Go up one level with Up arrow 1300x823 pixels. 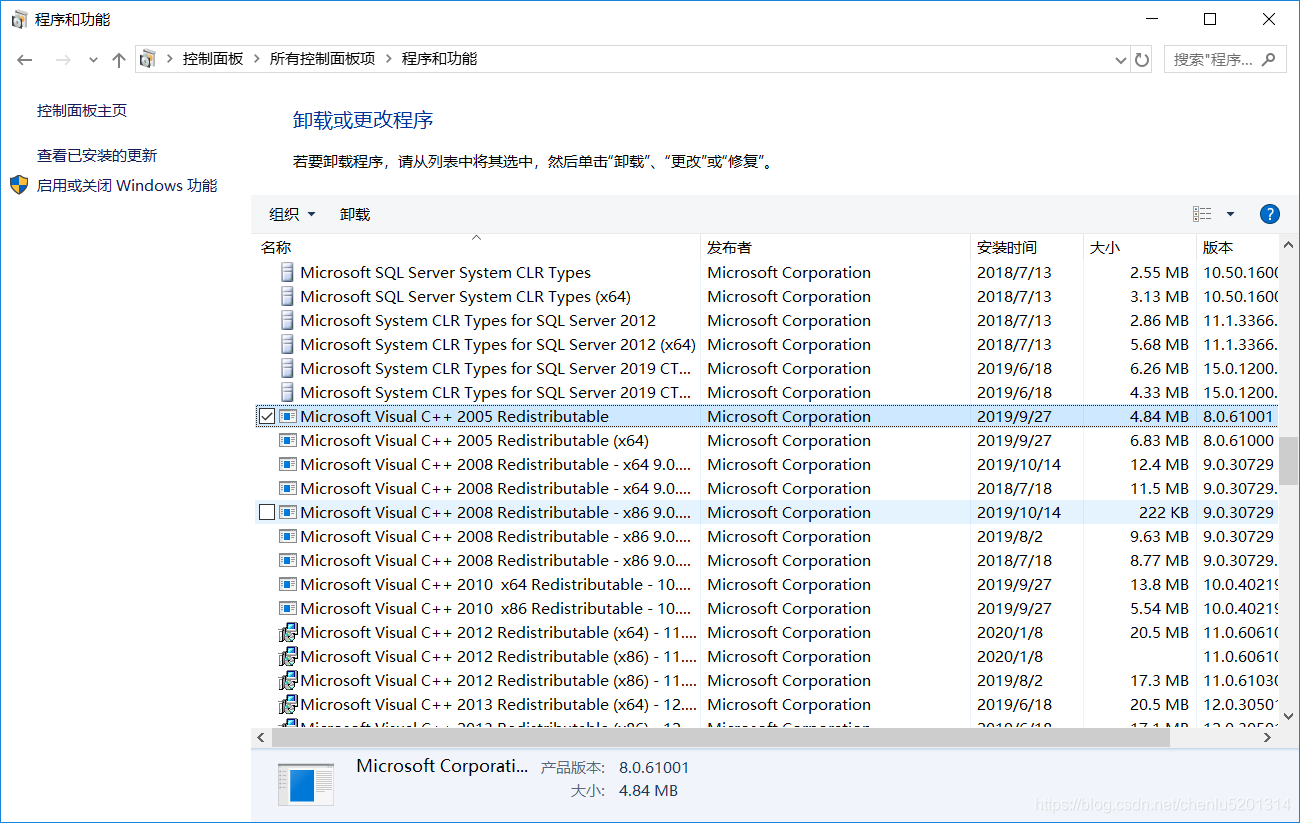tap(119, 60)
